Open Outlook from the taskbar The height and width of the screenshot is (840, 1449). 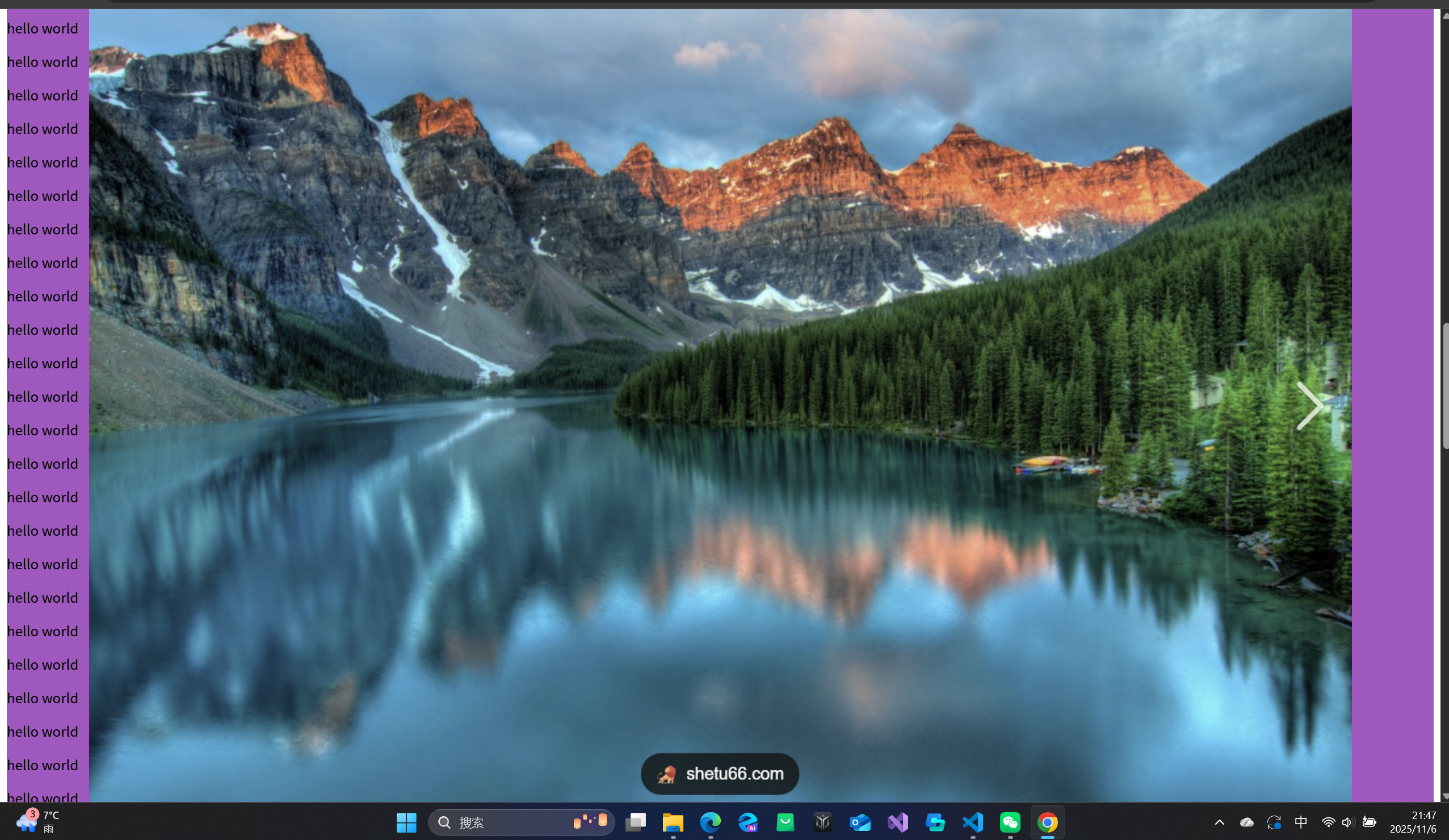860,822
